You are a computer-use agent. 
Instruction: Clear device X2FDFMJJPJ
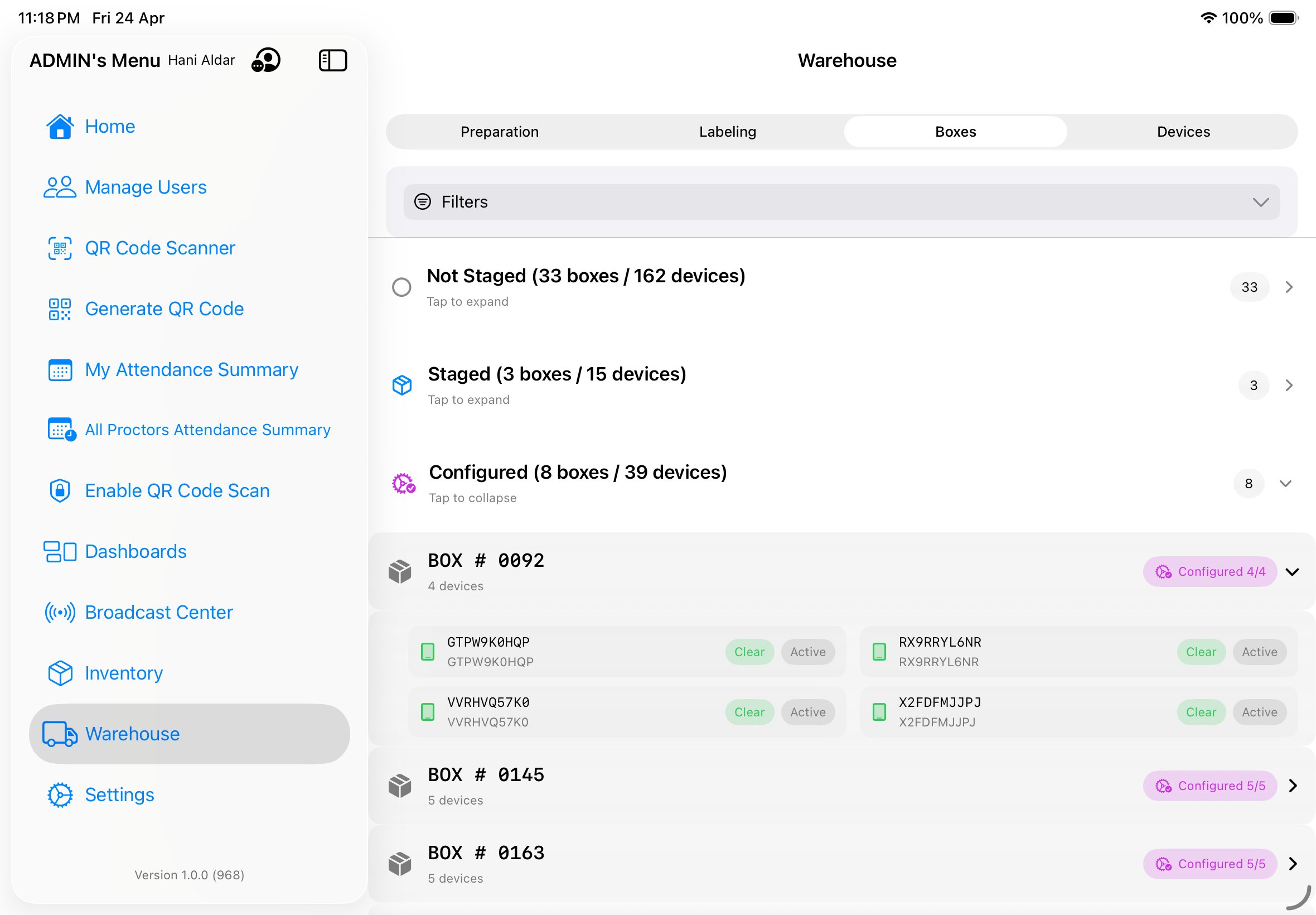pyautogui.click(x=1201, y=712)
